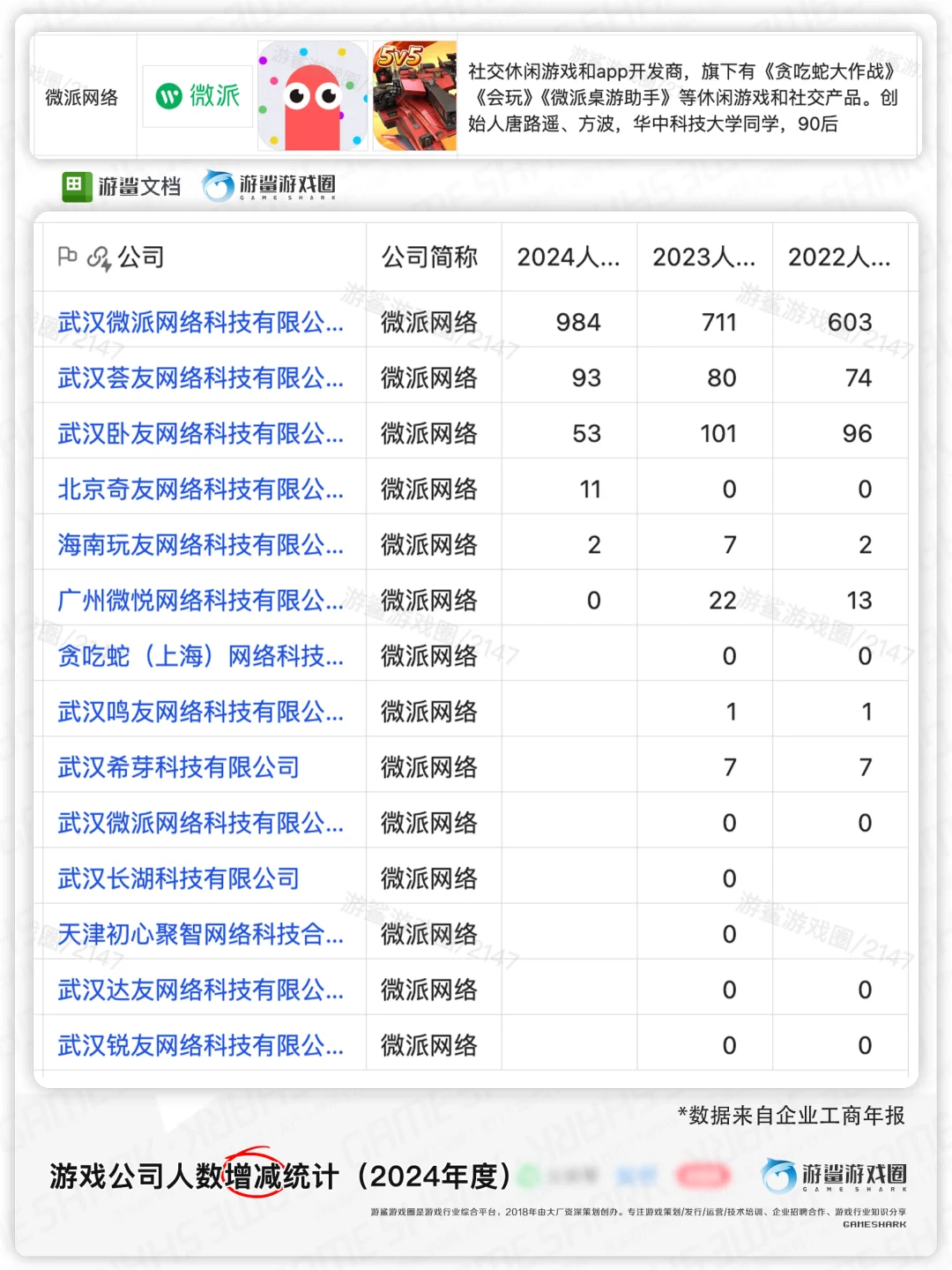Viewport: 952px width, 1270px height.
Task: Select the 公司简称 column header
Action: pos(435,257)
